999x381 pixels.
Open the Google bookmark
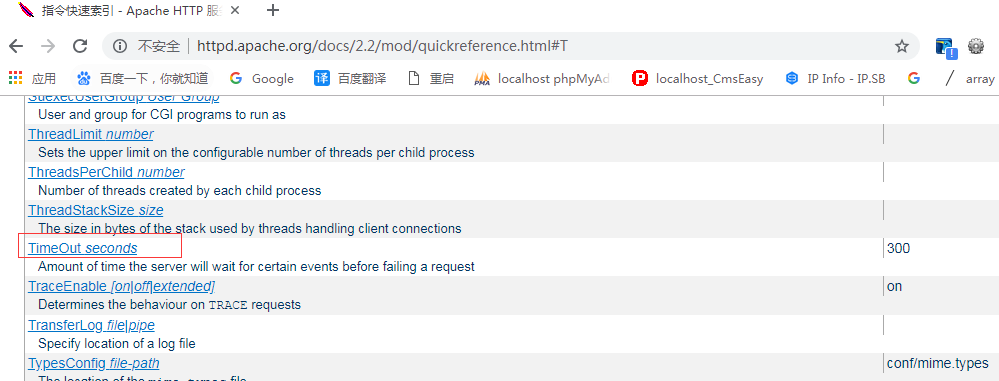tap(262, 78)
